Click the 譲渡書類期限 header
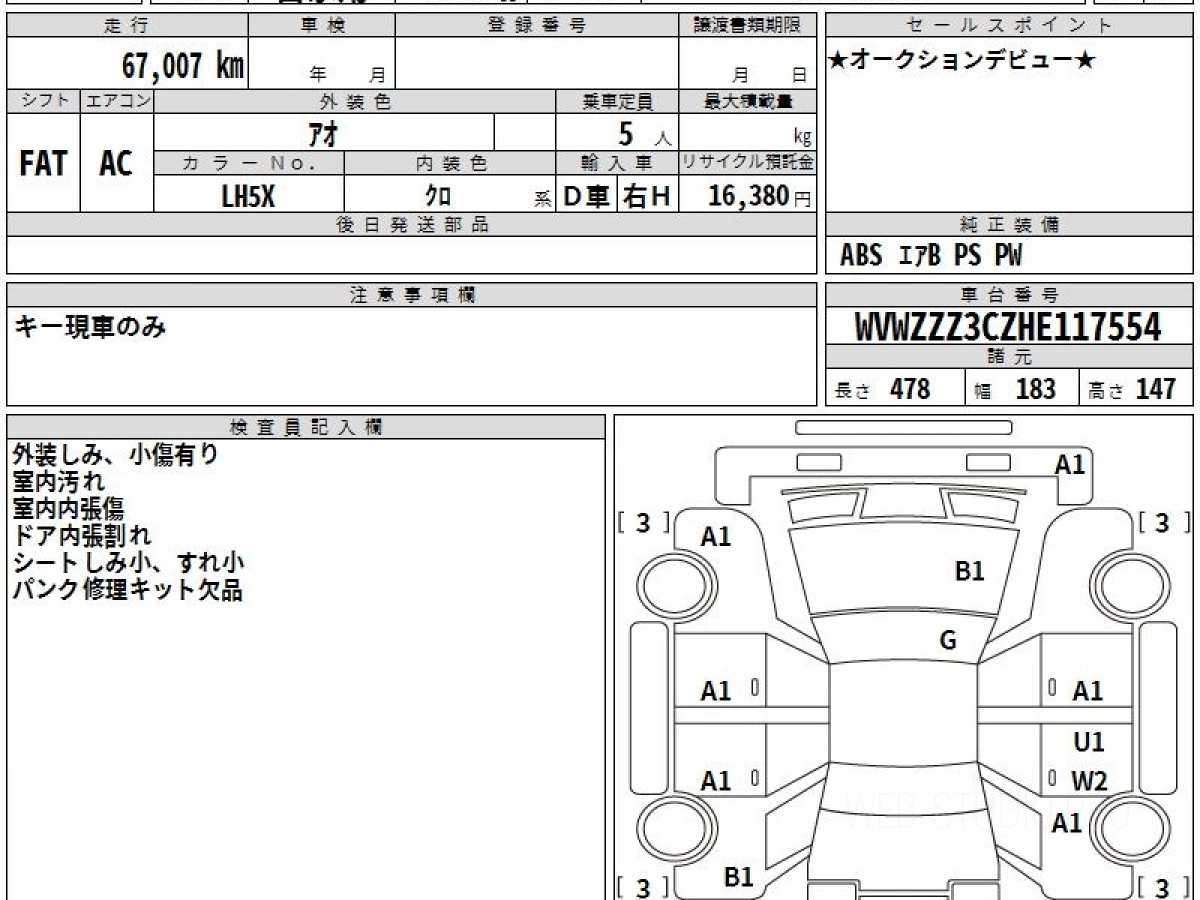Screen dimensions: 1200x900 point(748,26)
